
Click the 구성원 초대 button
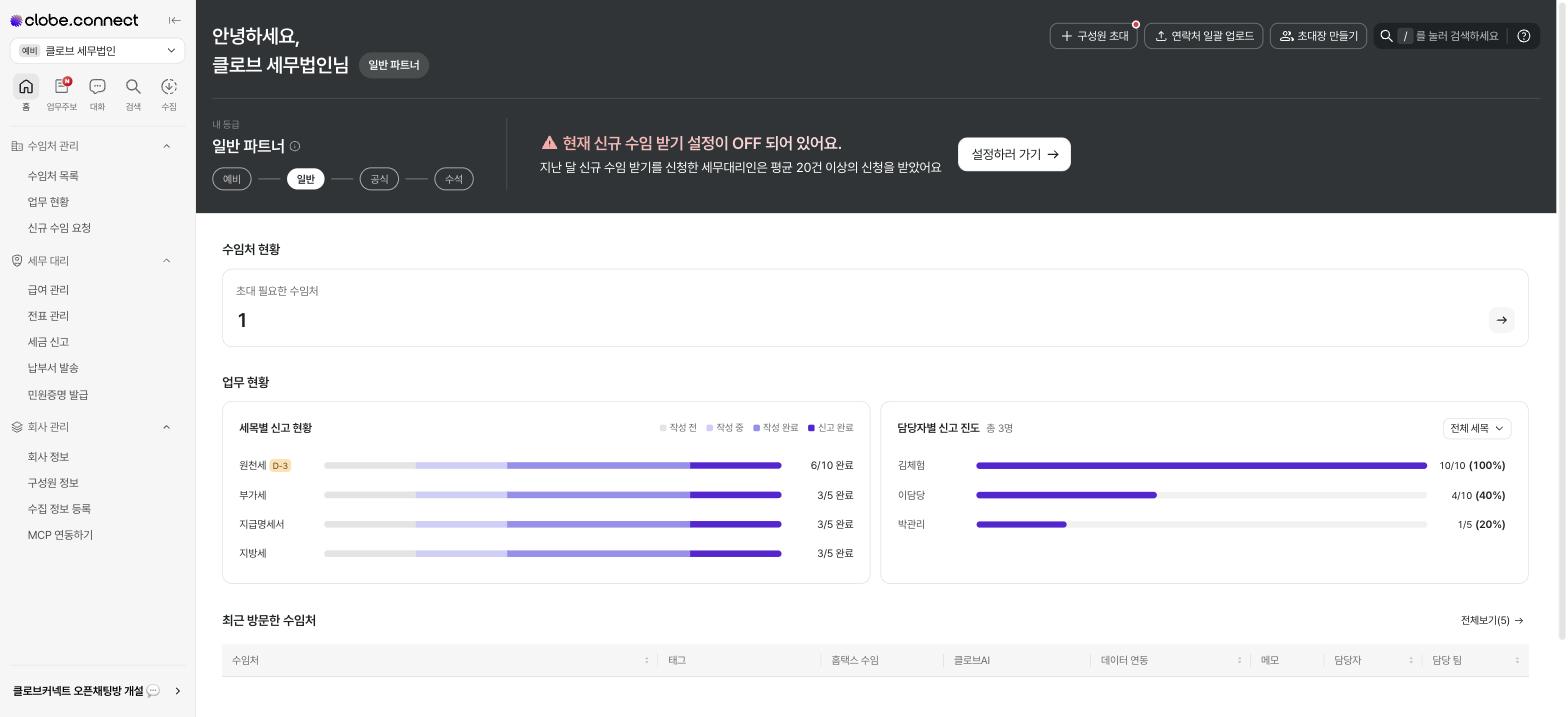click(1094, 36)
